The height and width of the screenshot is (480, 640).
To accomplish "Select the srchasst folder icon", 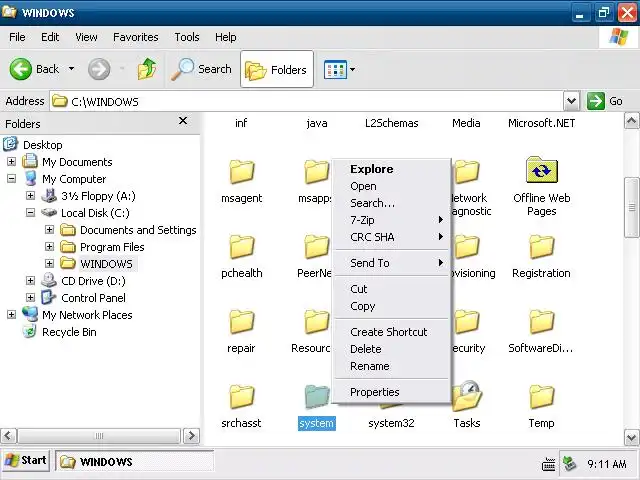I will tap(242, 397).
